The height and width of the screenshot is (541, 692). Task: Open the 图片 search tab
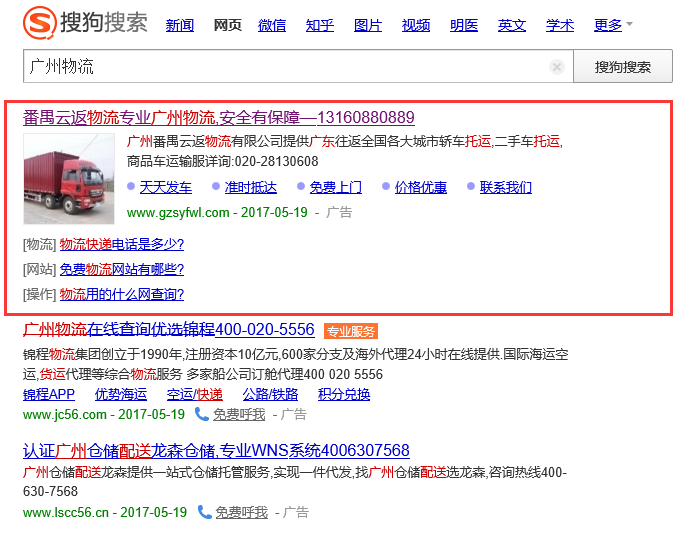click(368, 25)
